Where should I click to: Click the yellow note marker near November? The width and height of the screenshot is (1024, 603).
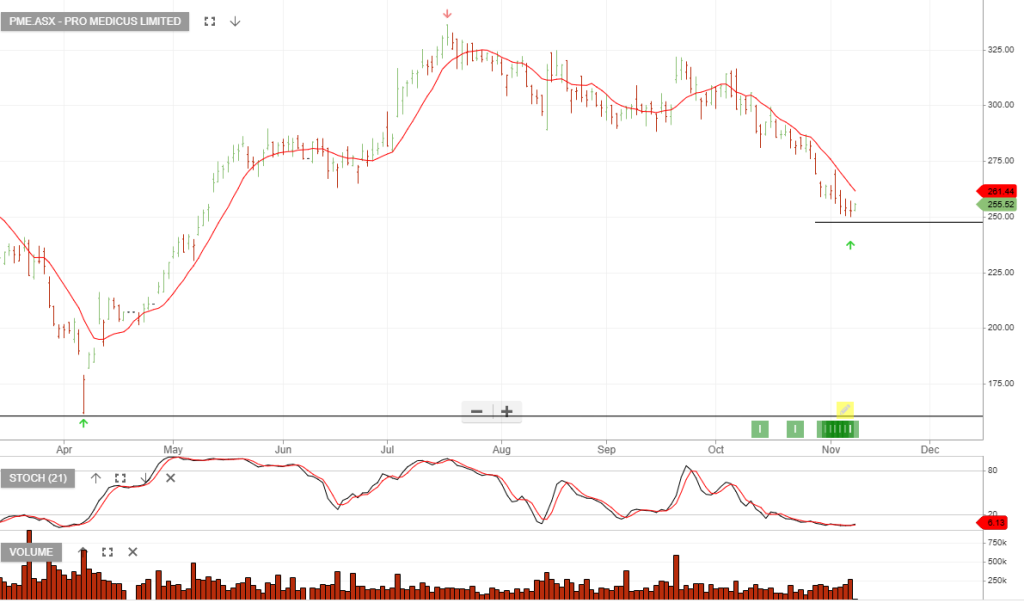click(845, 409)
